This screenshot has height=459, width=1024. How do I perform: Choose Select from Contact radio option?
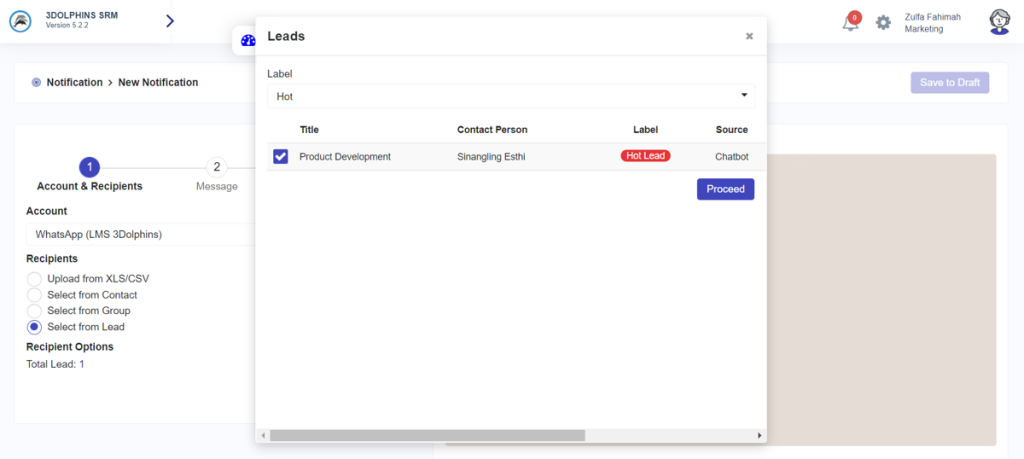tap(35, 295)
